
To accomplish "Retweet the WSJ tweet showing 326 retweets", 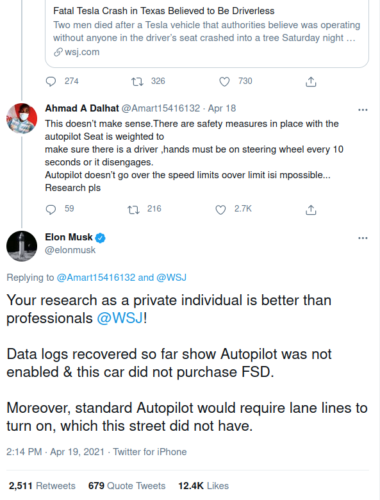I will (x=137, y=81).
